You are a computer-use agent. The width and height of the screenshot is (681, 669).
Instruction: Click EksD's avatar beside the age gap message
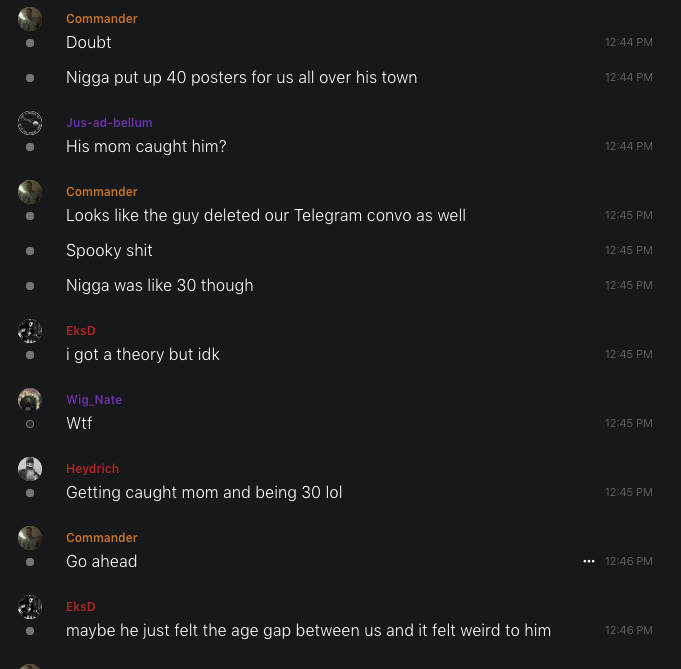coord(30,607)
